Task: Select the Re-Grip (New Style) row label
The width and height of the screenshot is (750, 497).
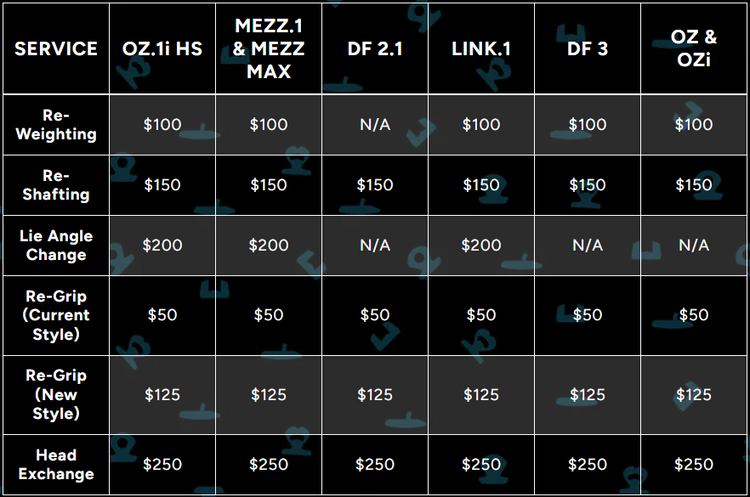Action: (x=56, y=394)
